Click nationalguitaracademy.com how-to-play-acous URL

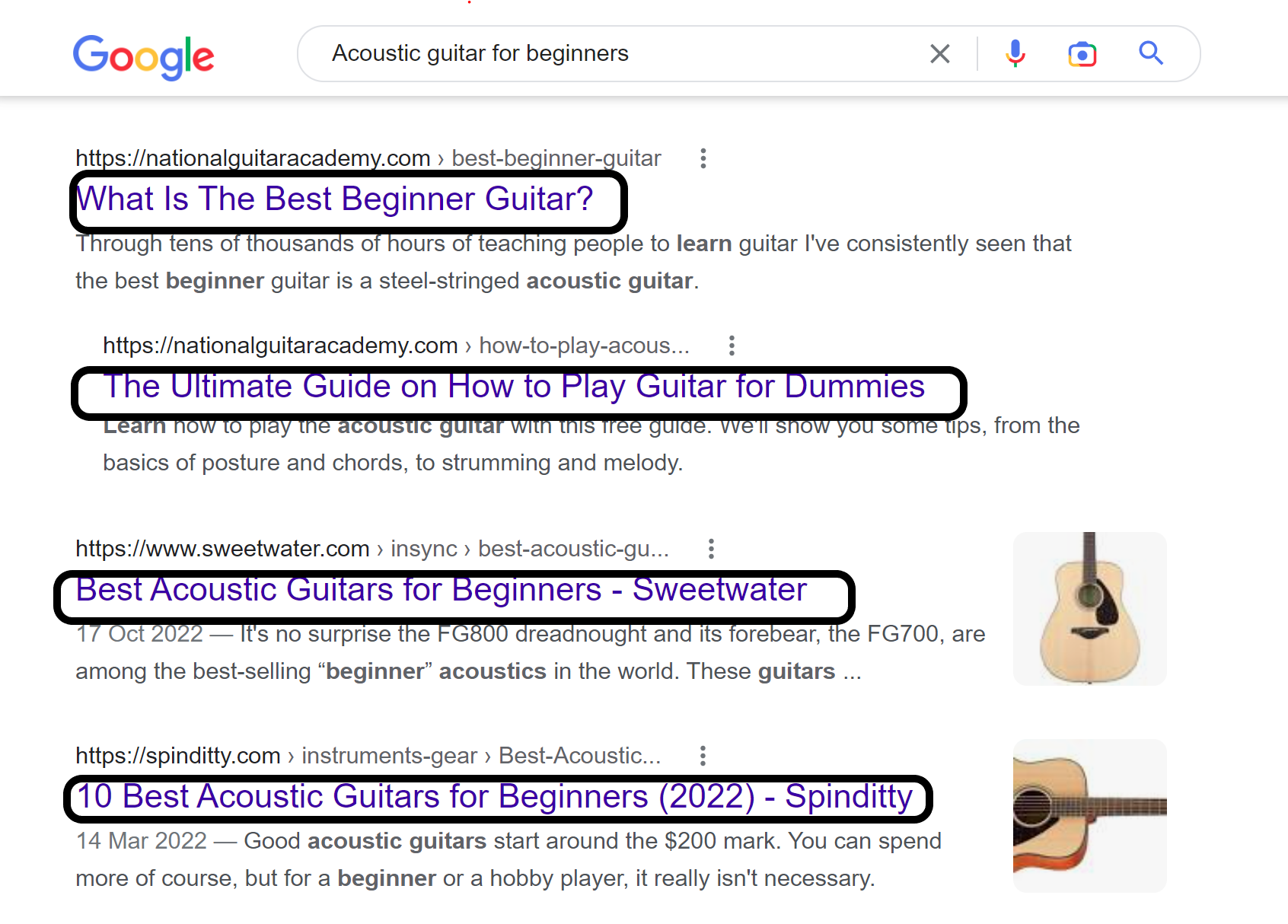[x=396, y=346]
